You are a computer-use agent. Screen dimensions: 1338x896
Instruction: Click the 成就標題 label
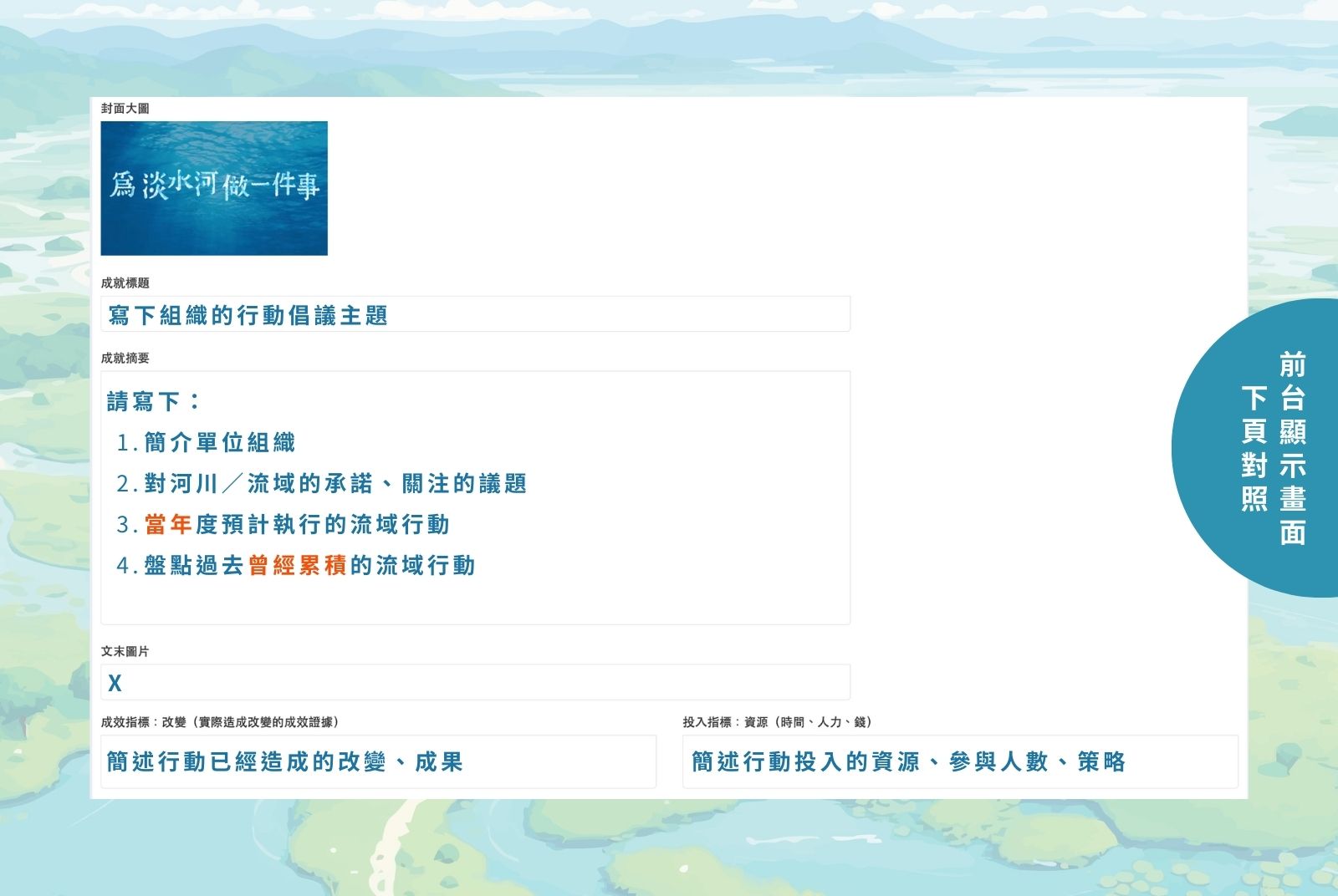click(x=125, y=283)
